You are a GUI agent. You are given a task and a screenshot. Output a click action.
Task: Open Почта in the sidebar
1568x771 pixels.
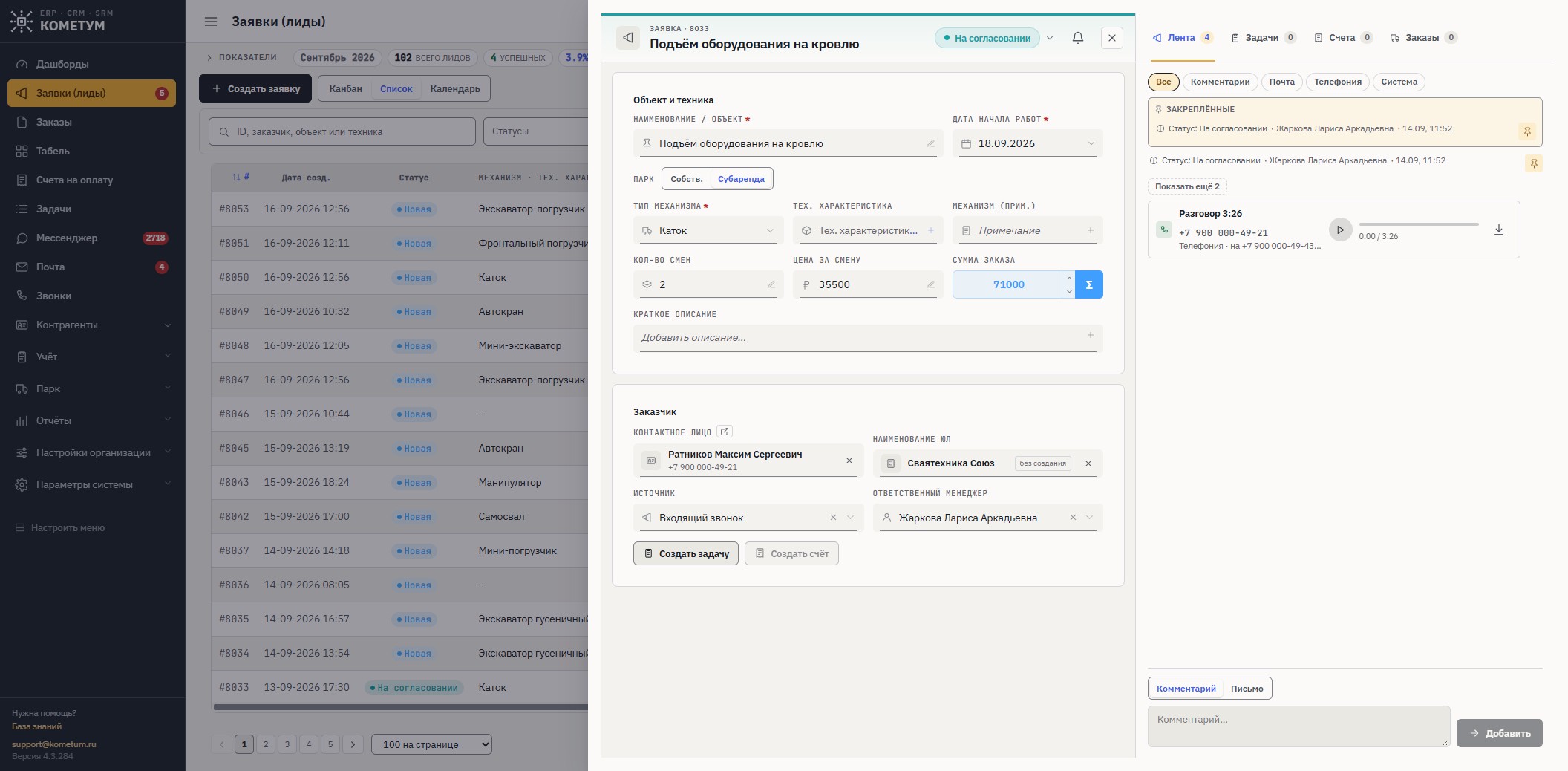pyautogui.click(x=92, y=267)
